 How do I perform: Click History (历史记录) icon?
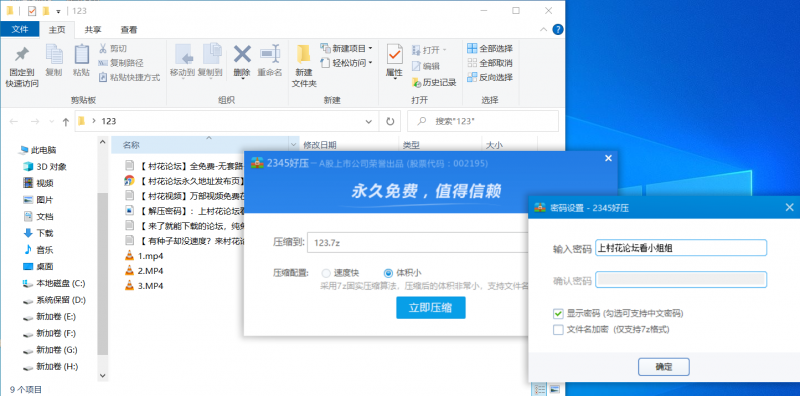click(x=416, y=82)
